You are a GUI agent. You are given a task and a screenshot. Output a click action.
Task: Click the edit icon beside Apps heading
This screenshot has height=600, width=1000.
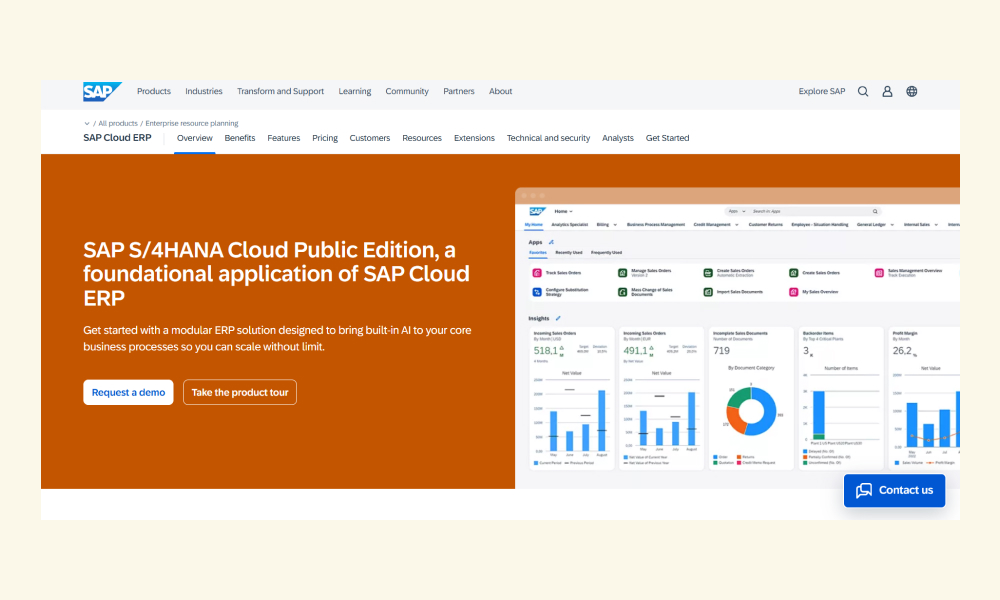point(551,242)
